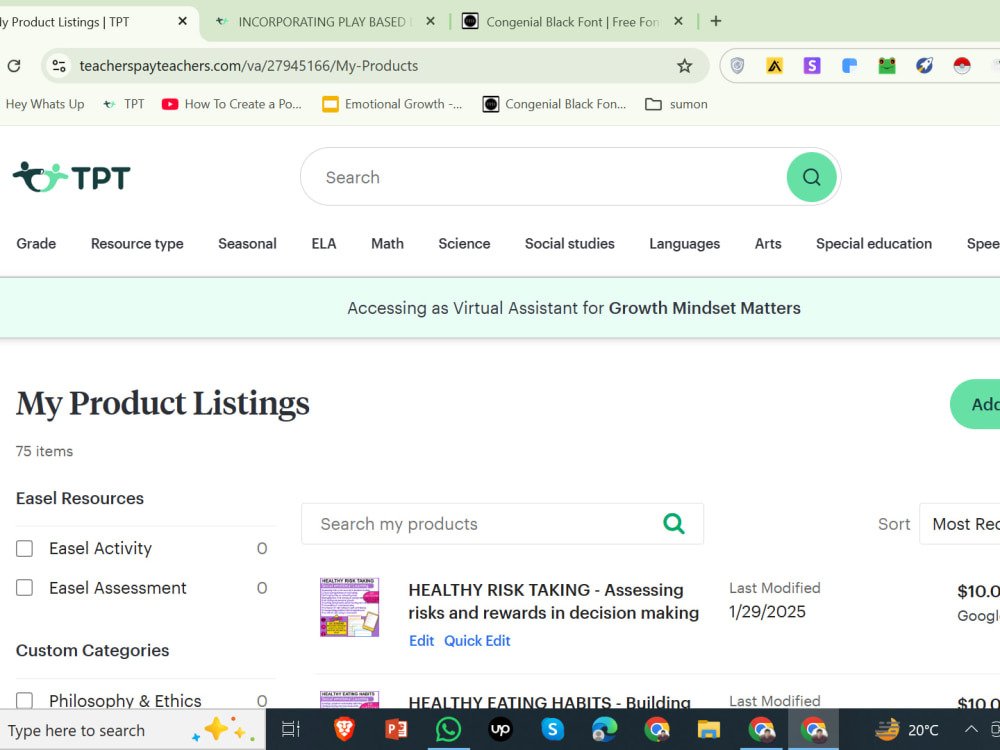Open the Languages menu
Image resolution: width=1000 pixels, height=750 pixels.
pos(684,244)
